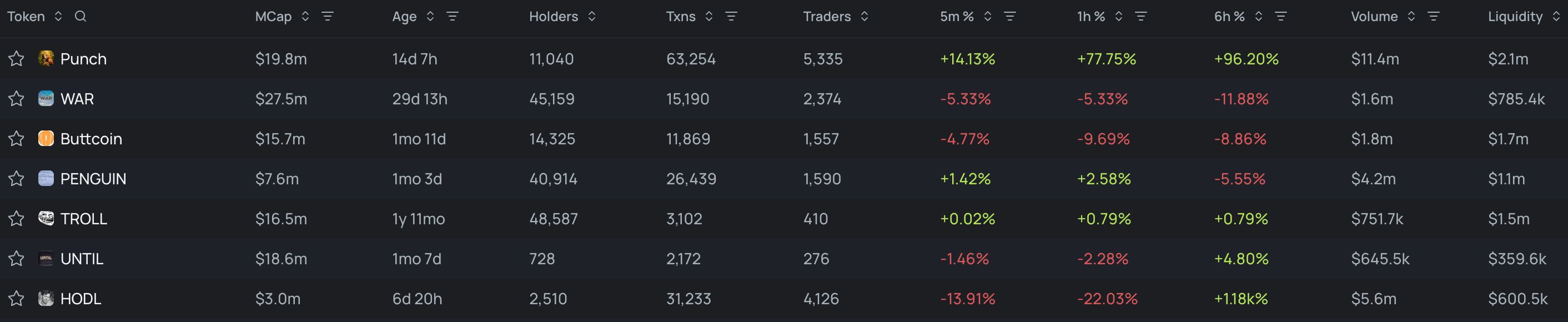The height and width of the screenshot is (322, 1568).
Task: Sort by Holders using its arrows
Action: 592,17
